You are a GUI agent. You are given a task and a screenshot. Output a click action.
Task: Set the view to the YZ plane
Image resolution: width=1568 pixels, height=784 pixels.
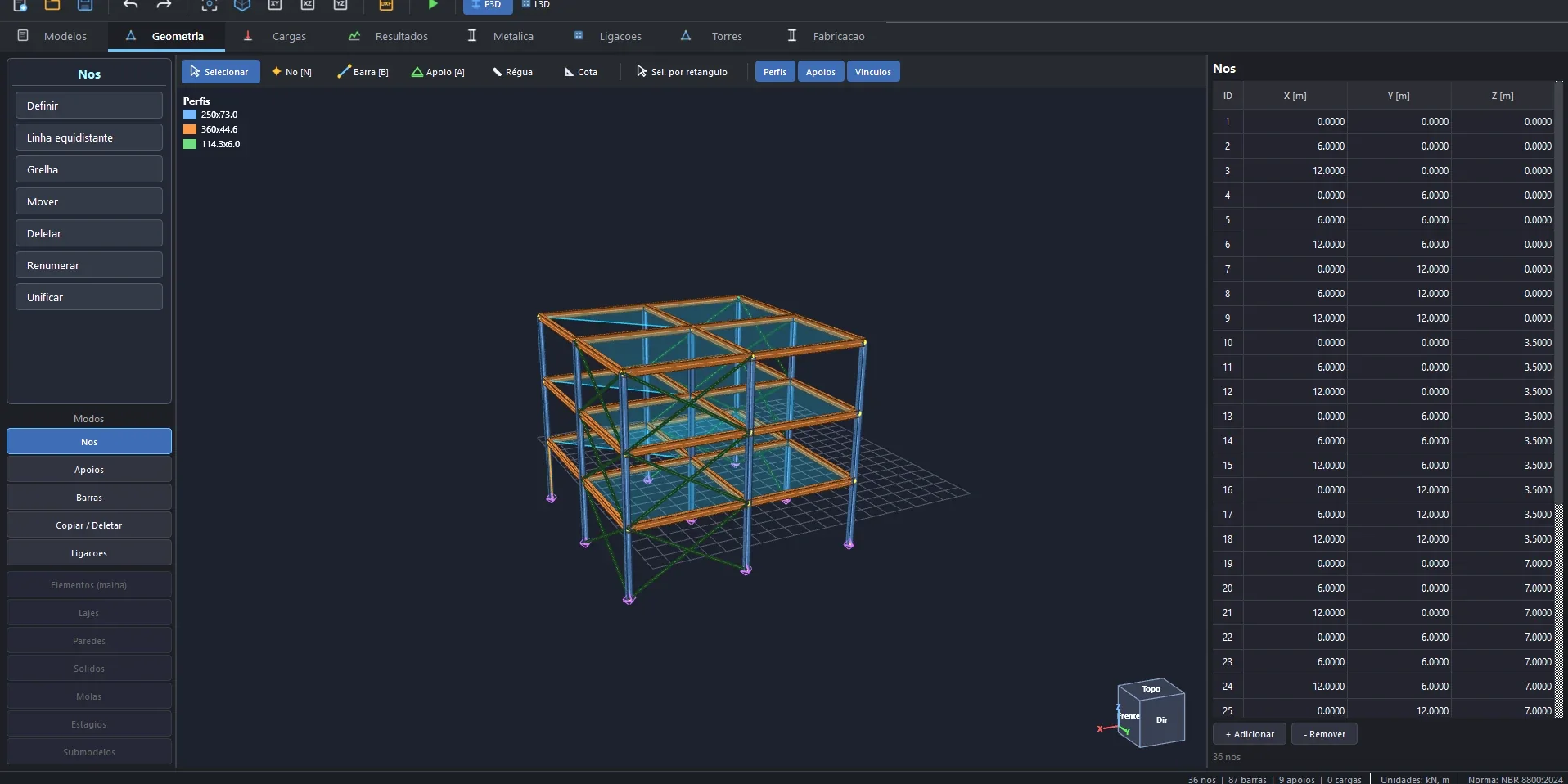[x=340, y=5]
